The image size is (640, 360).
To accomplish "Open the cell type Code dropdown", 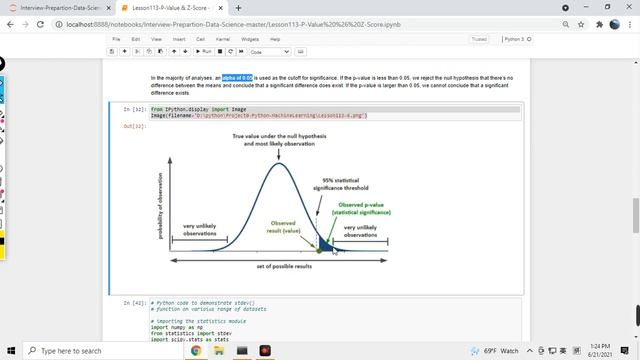I will pyautogui.click(x=270, y=52).
